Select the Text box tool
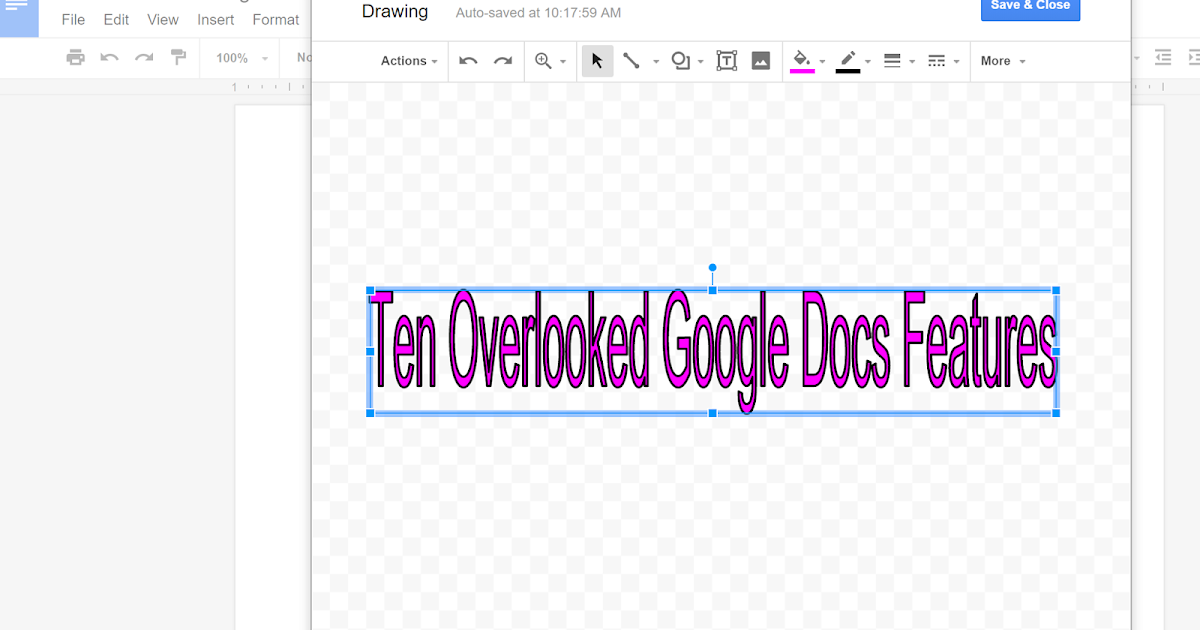The width and height of the screenshot is (1200, 630). [727, 61]
